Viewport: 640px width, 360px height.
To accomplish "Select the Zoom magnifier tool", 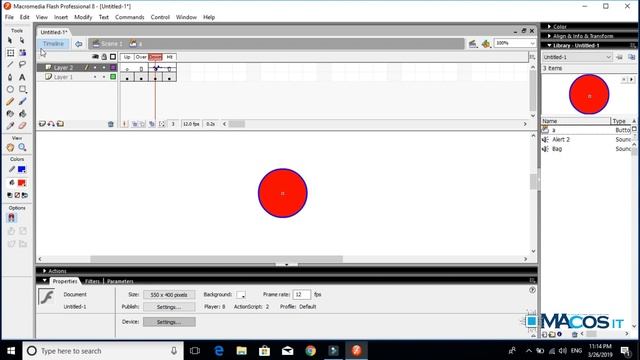I will [22, 147].
